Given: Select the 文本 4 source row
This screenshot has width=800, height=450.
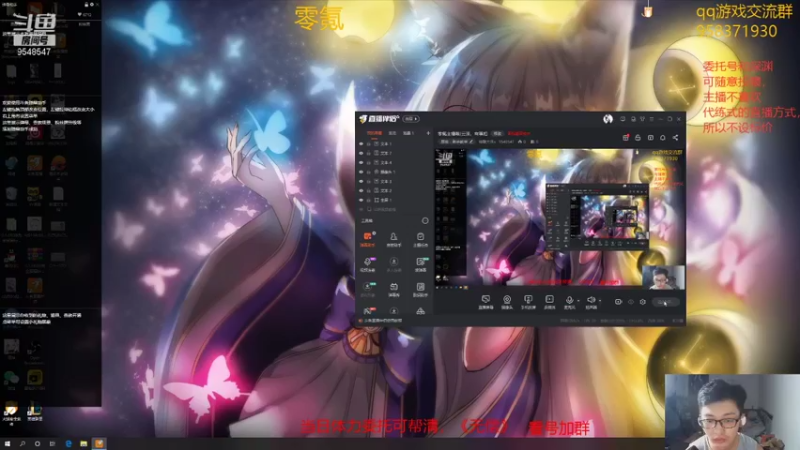Looking at the screenshot, I should pos(394,162).
